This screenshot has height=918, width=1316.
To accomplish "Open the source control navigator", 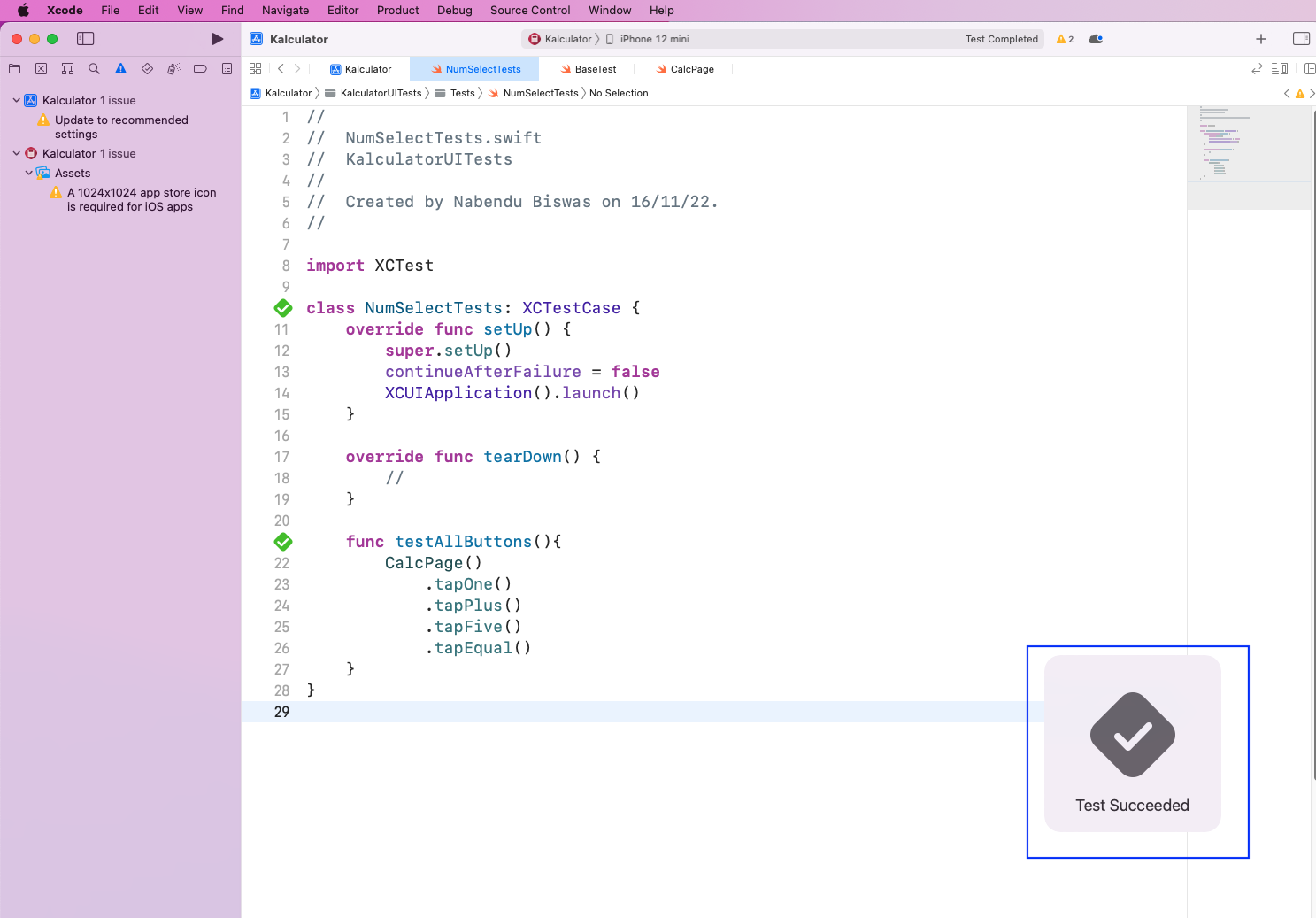I will pyautogui.click(x=41, y=69).
